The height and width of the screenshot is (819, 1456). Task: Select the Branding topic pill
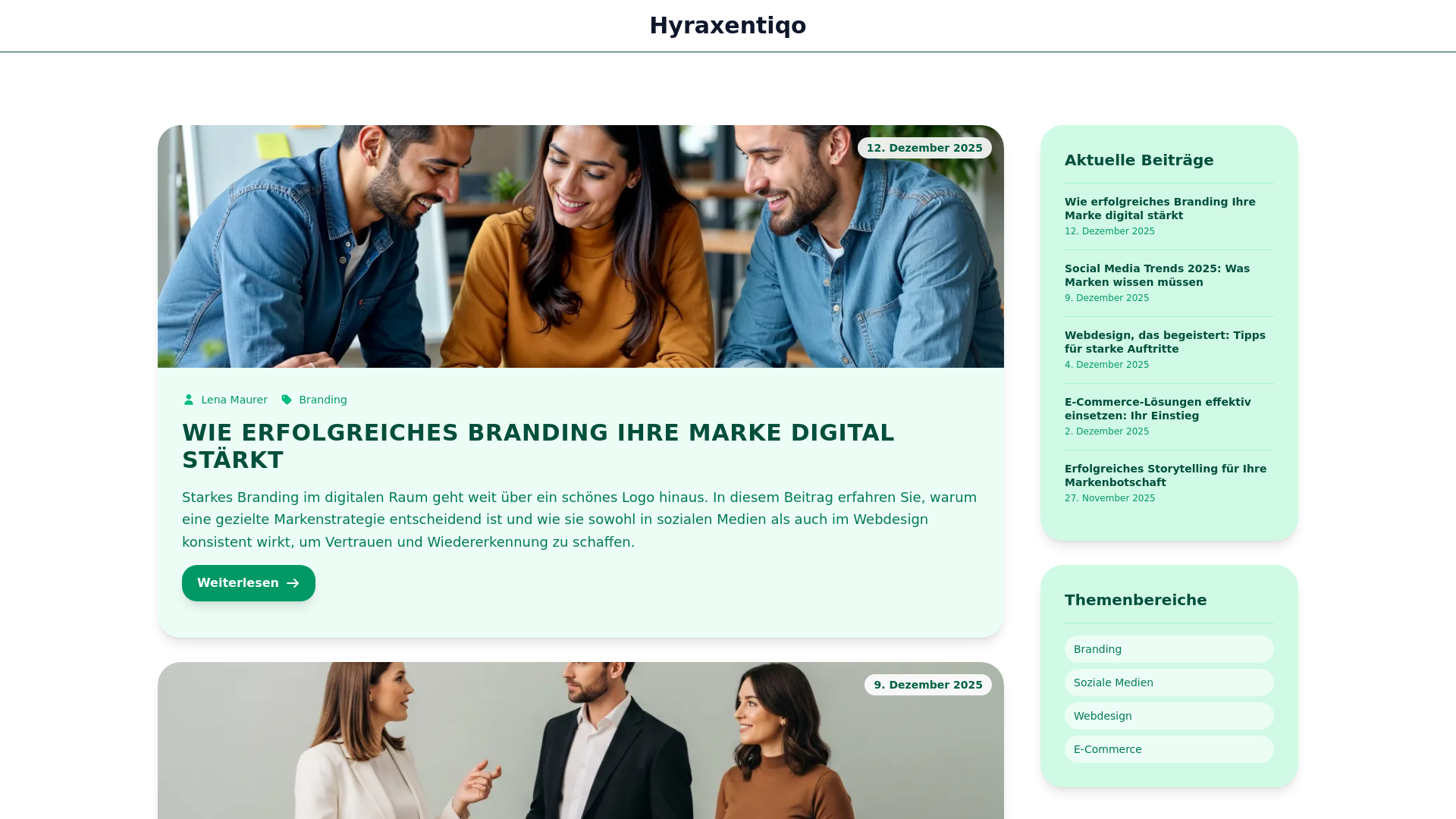(1169, 649)
